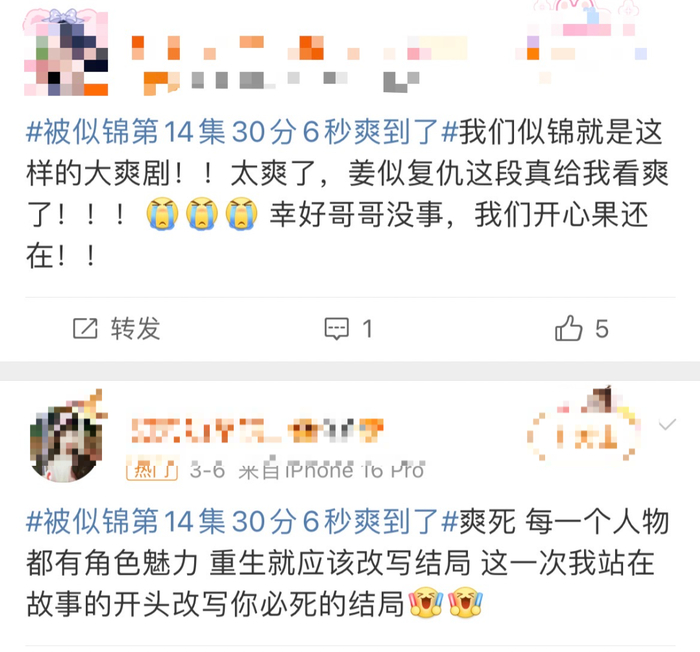The height and width of the screenshot is (652, 700).
Task: Tap the 3-6 post date
Action: pos(207,471)
